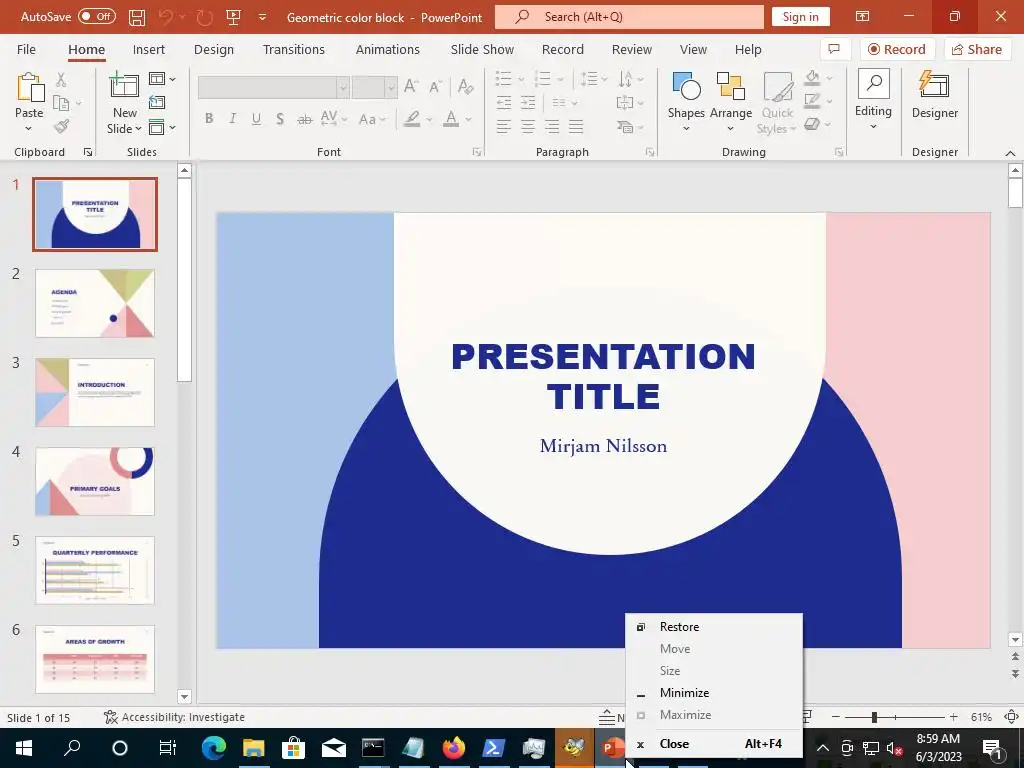
Task: Toggle Align Left paragraph alignment
Action: [x=504, y=126]
